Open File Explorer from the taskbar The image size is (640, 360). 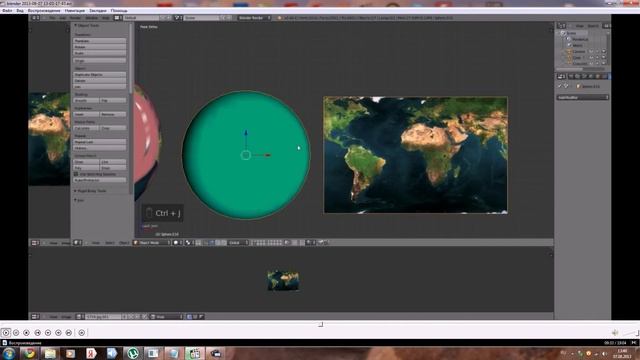point(50,353)
